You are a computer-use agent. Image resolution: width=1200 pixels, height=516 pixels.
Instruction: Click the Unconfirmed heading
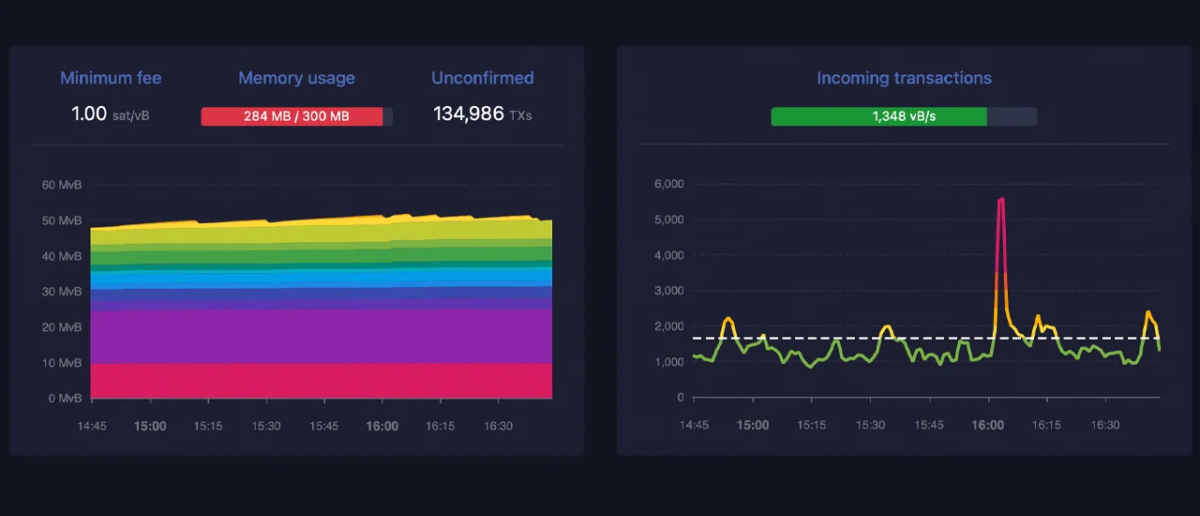(x=482, y=78)
